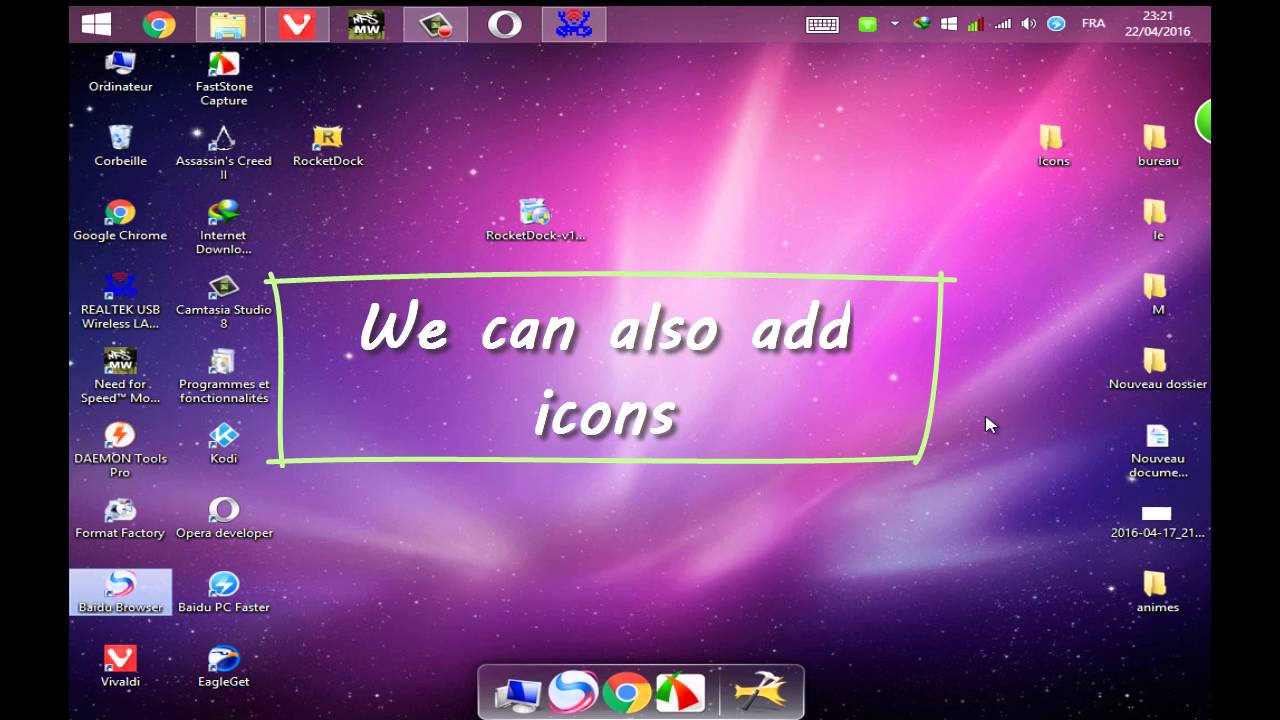Open File Explorer from the taskbar

(228, 24)
